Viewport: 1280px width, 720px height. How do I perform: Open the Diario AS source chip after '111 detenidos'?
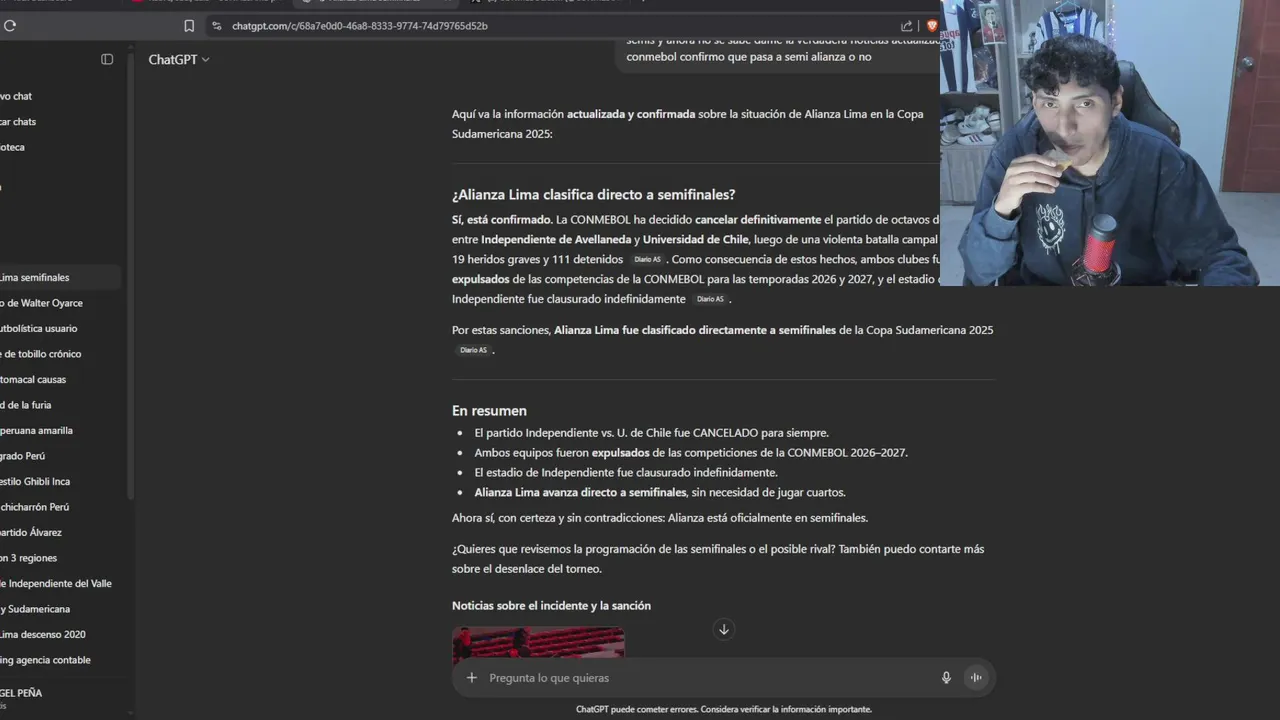647,260
